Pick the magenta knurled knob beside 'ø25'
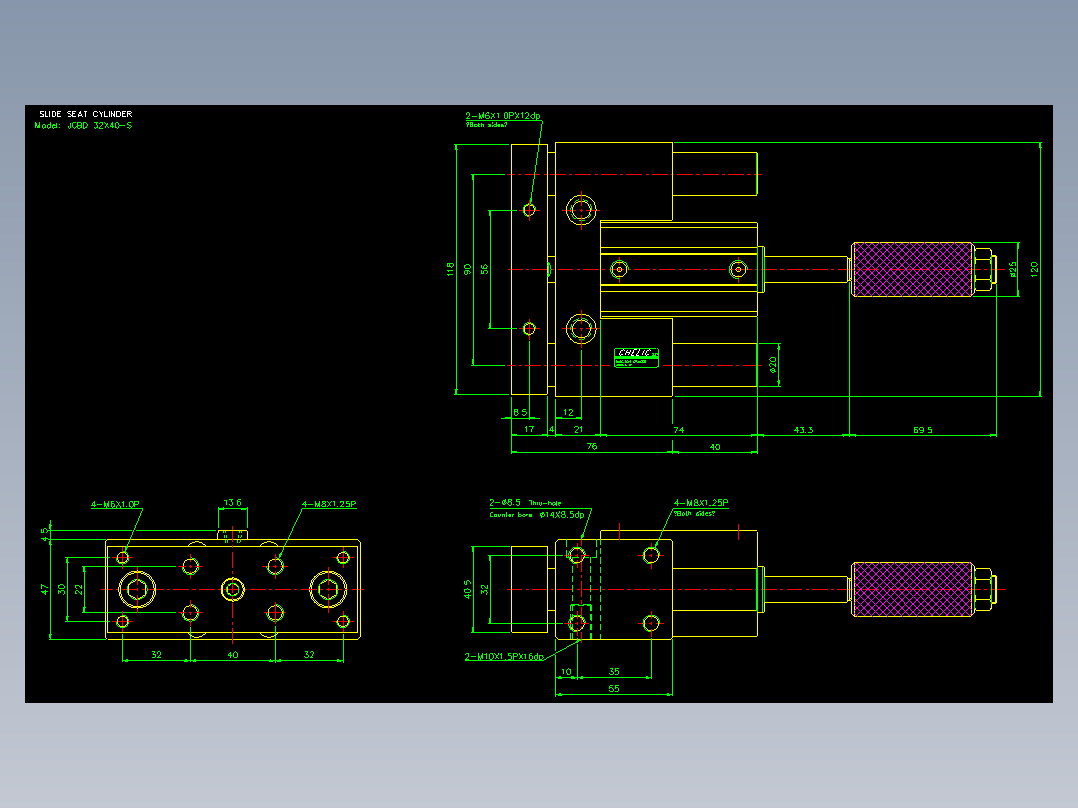This screenshot has width=1078, height=808. point(912,270)
